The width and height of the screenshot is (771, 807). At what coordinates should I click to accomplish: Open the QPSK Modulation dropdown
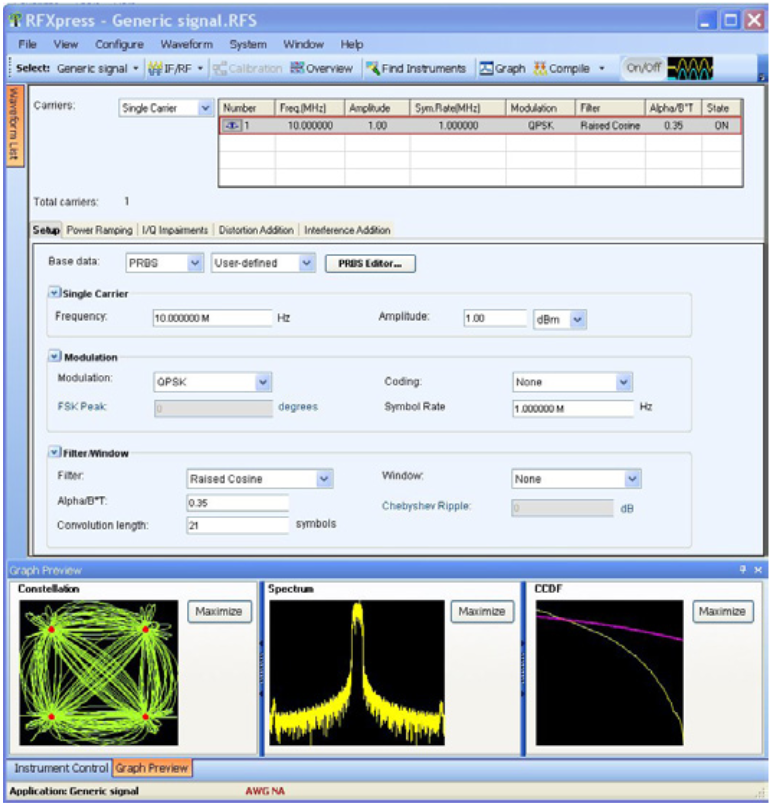263,382
